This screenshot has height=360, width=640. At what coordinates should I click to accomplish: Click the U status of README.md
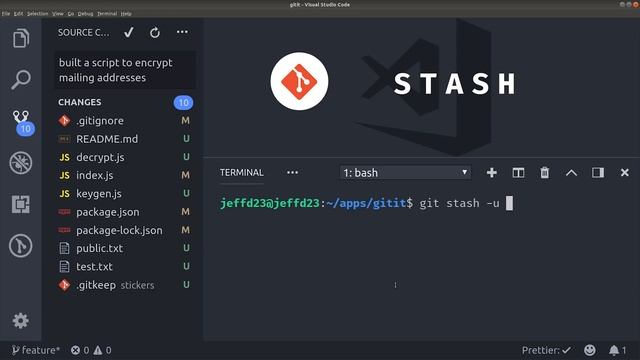click(186, 139)
